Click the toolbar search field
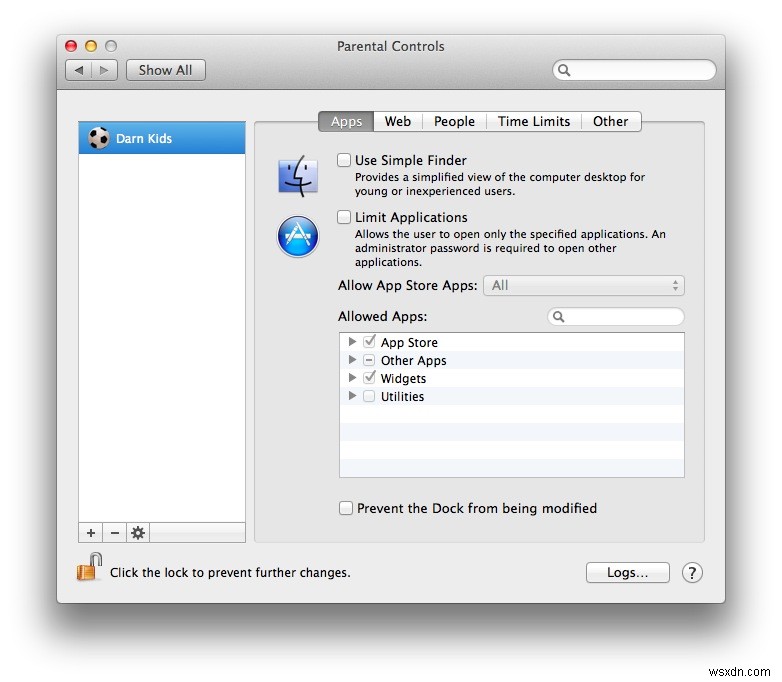This screenshot has width=782, height=682. [634, 70]
